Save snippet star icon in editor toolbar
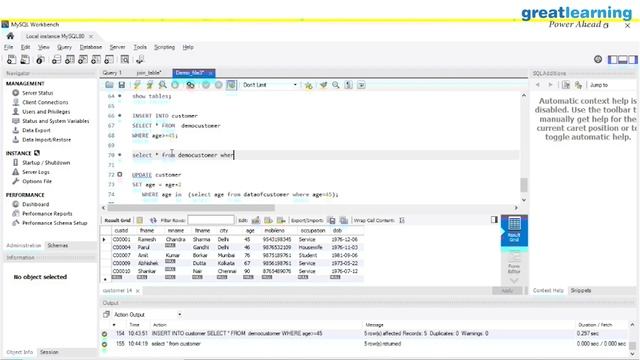 308,85
